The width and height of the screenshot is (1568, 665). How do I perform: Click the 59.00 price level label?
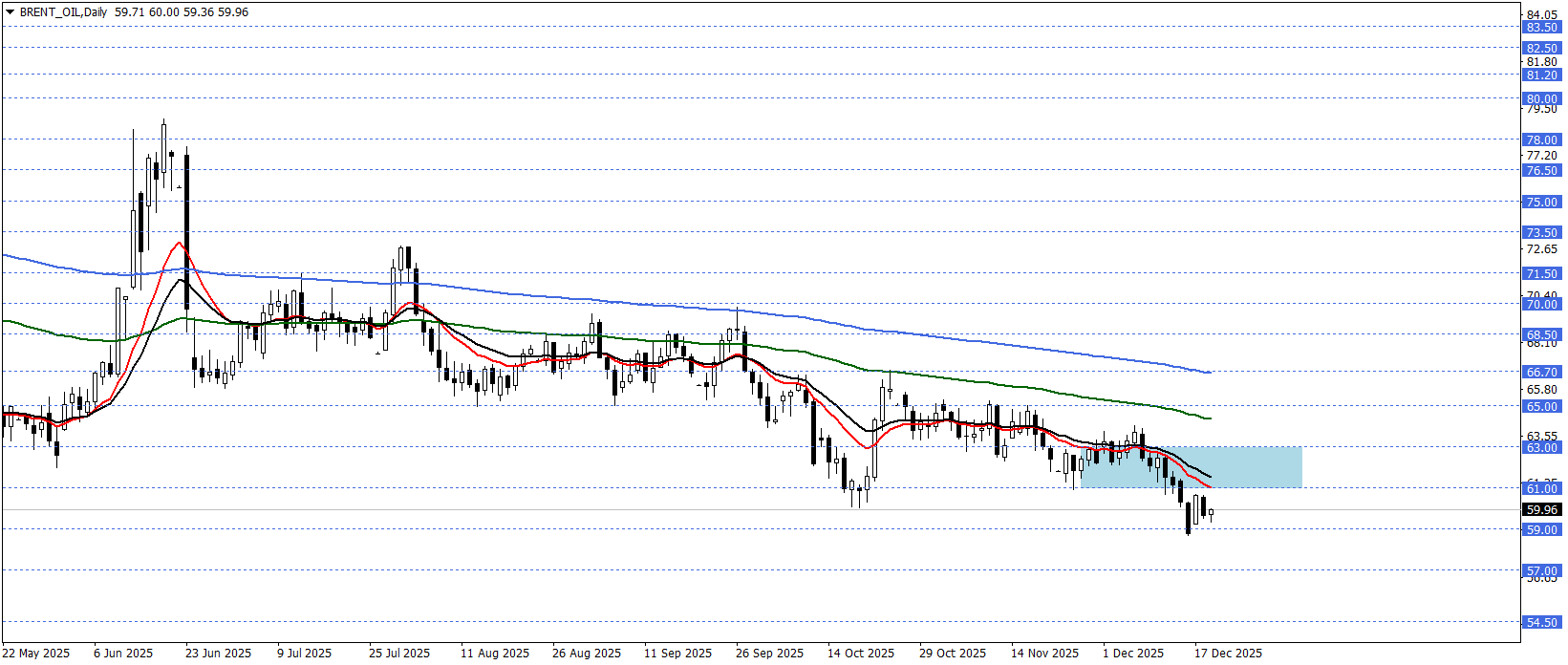1541,529
